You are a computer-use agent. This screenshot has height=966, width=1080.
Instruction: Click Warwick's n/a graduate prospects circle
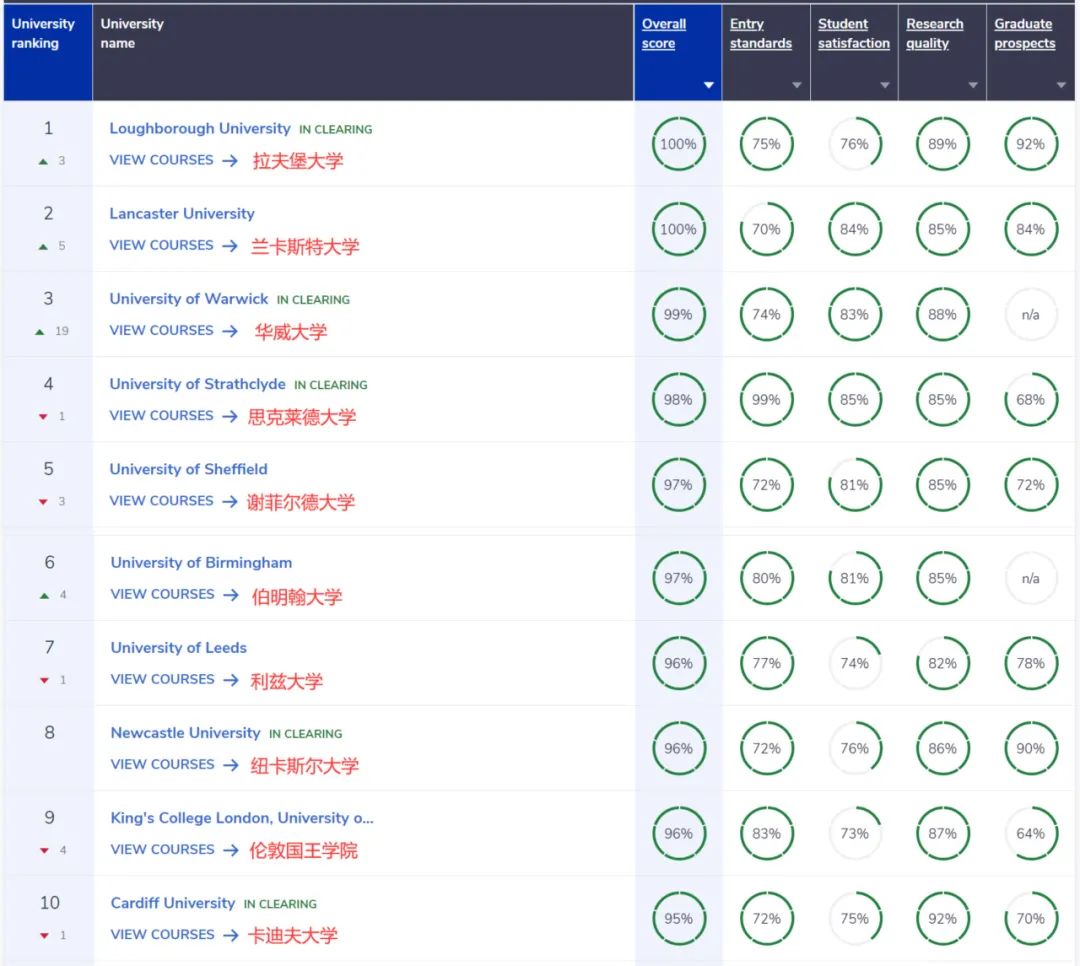(x=1030, y=314)
